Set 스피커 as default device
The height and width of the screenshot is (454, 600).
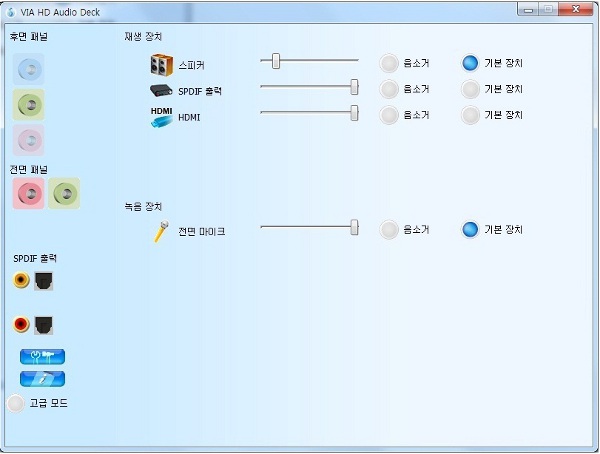click(x=470, y=63)
